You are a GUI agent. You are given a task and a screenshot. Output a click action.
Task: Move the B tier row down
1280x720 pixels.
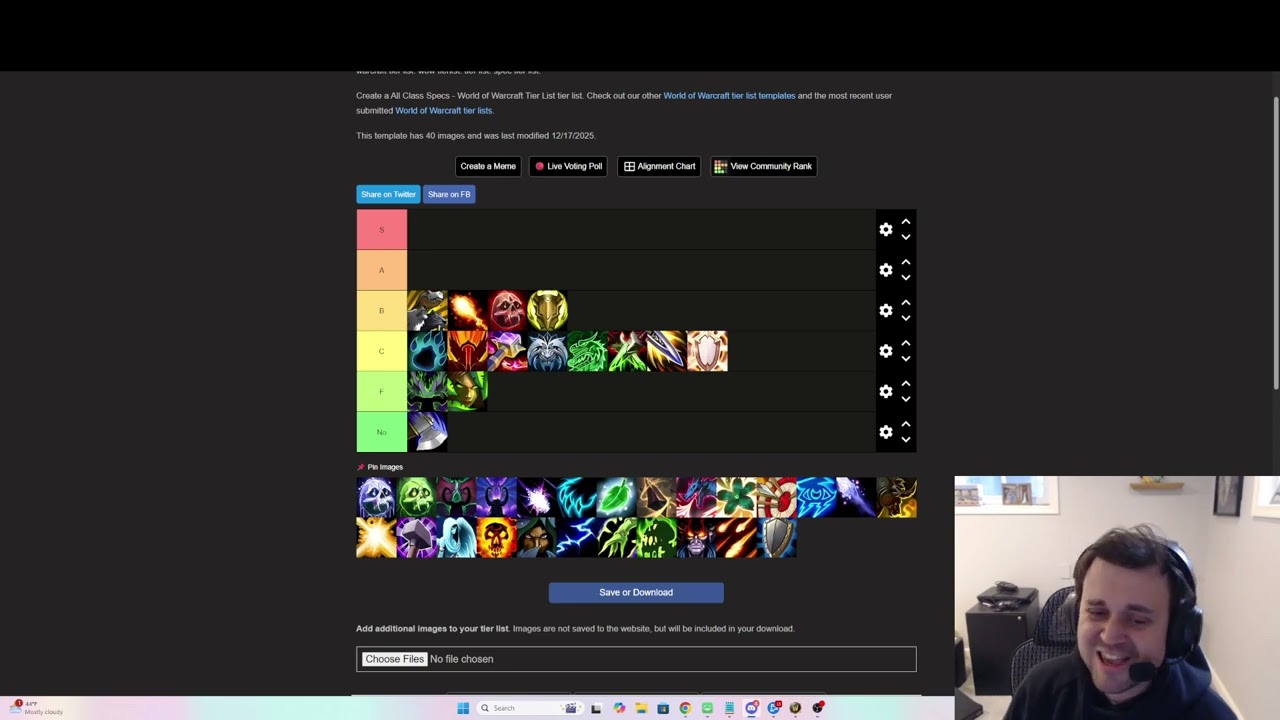(906, 318)
